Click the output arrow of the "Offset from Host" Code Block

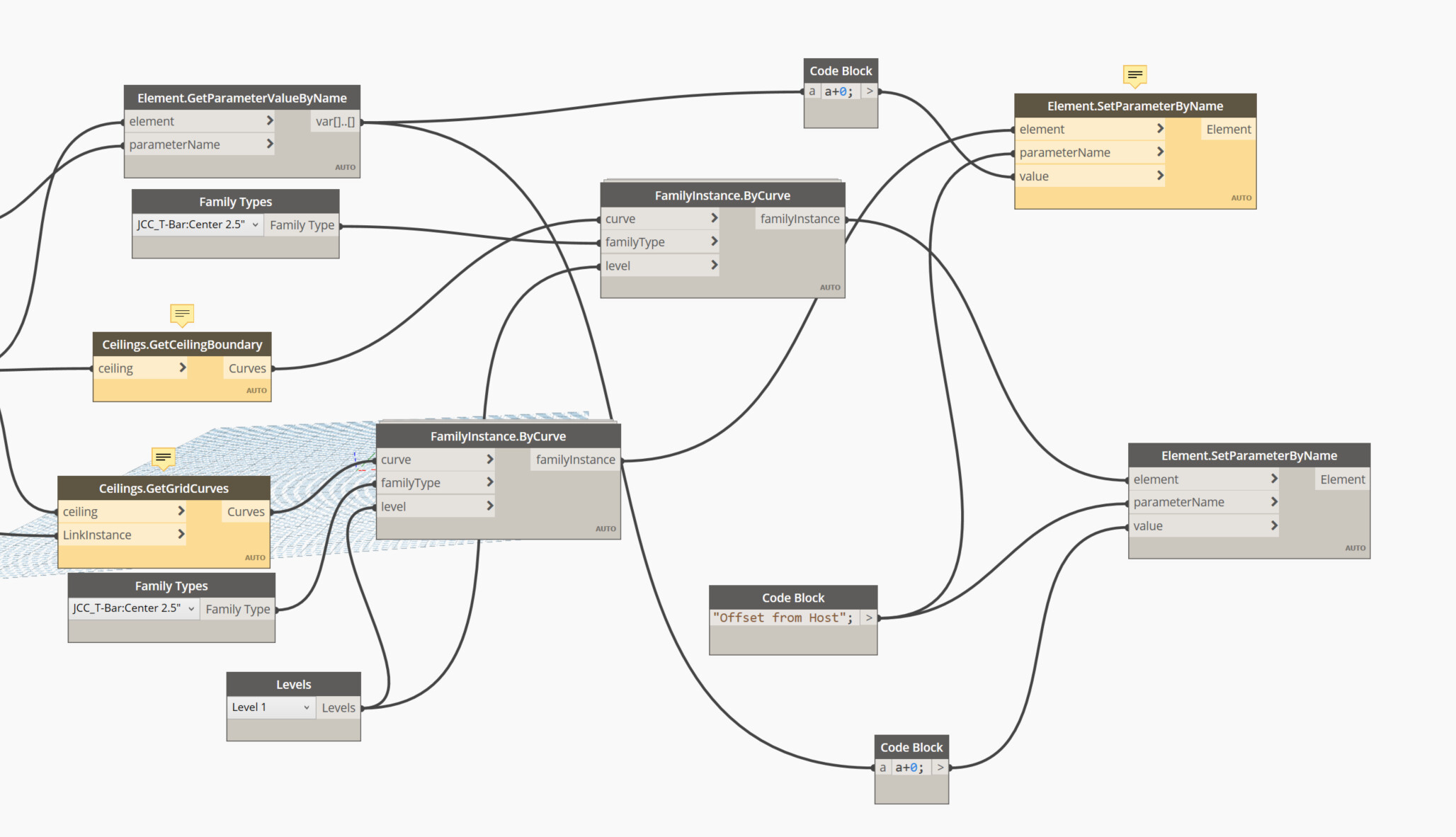pos(869,617)
